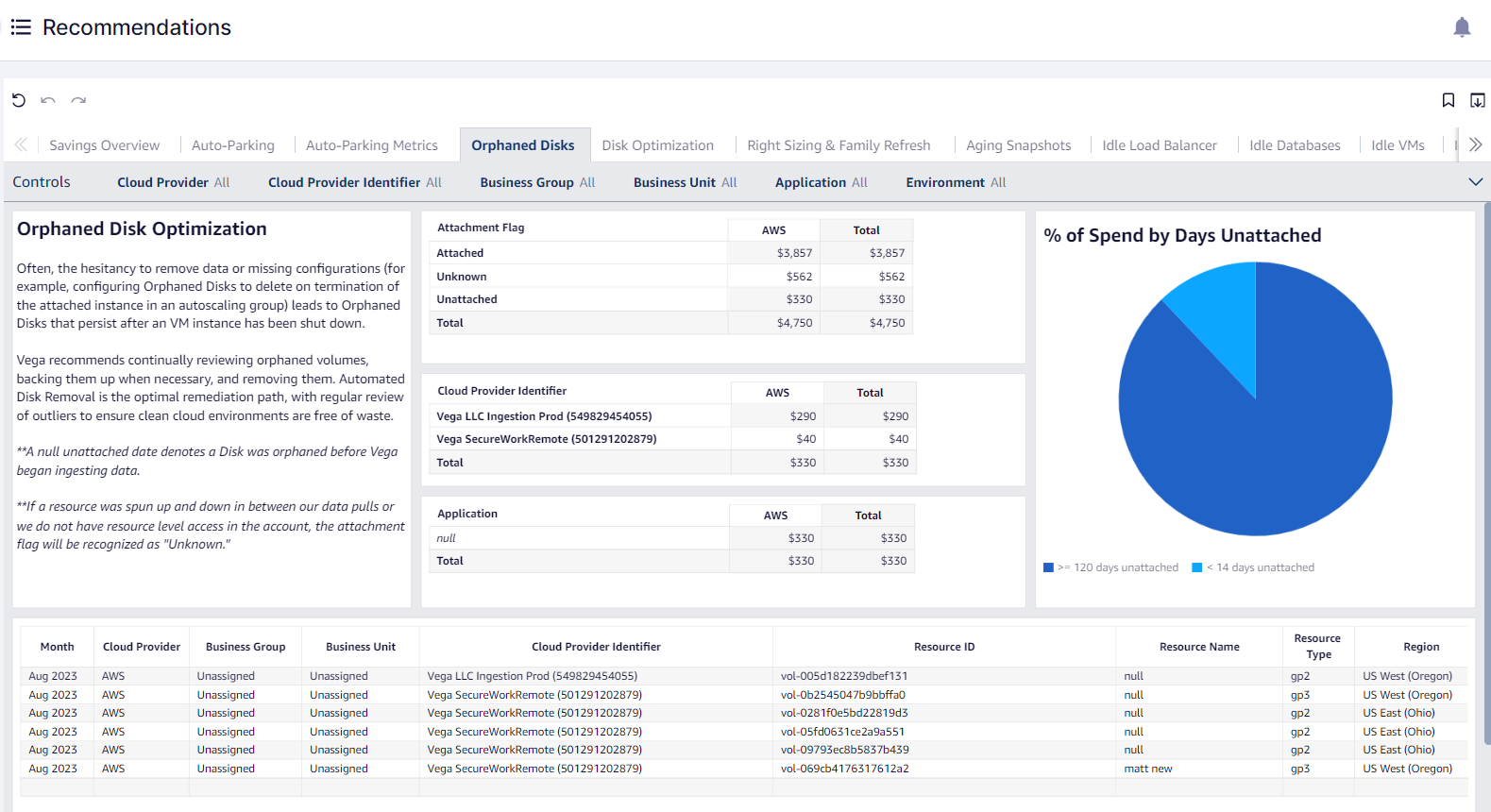Viewport: 1491px width, 812px height.
Task: Open the Cloud Provider filter
Action: [x=174, y=182]
